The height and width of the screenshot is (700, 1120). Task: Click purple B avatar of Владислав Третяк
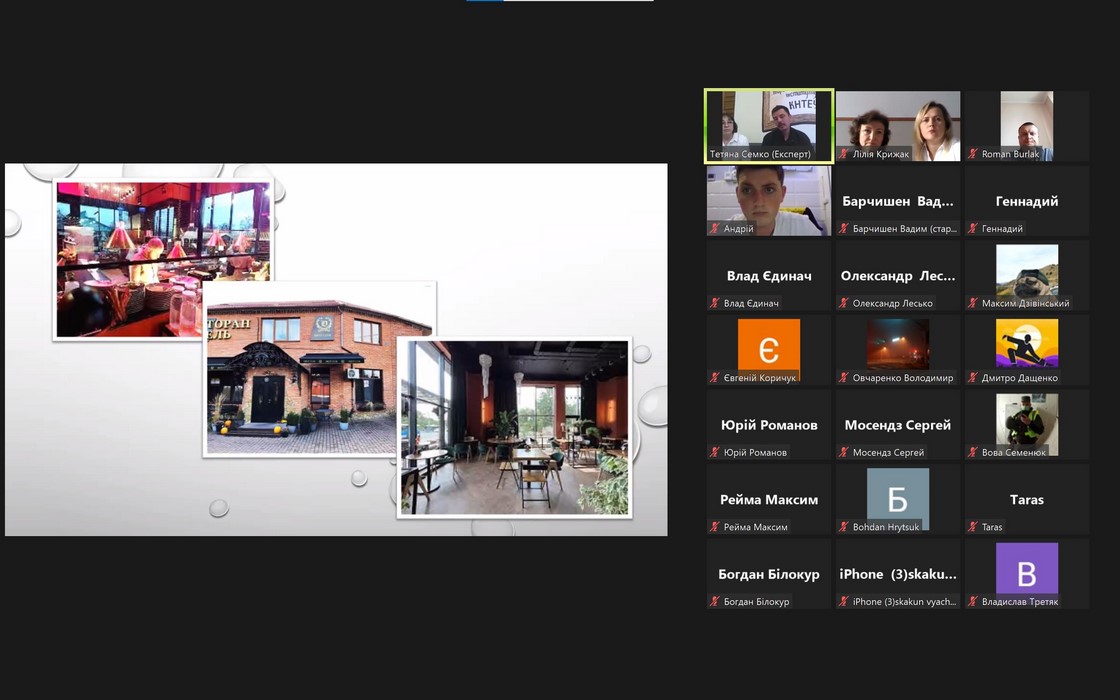(1026, 572)
